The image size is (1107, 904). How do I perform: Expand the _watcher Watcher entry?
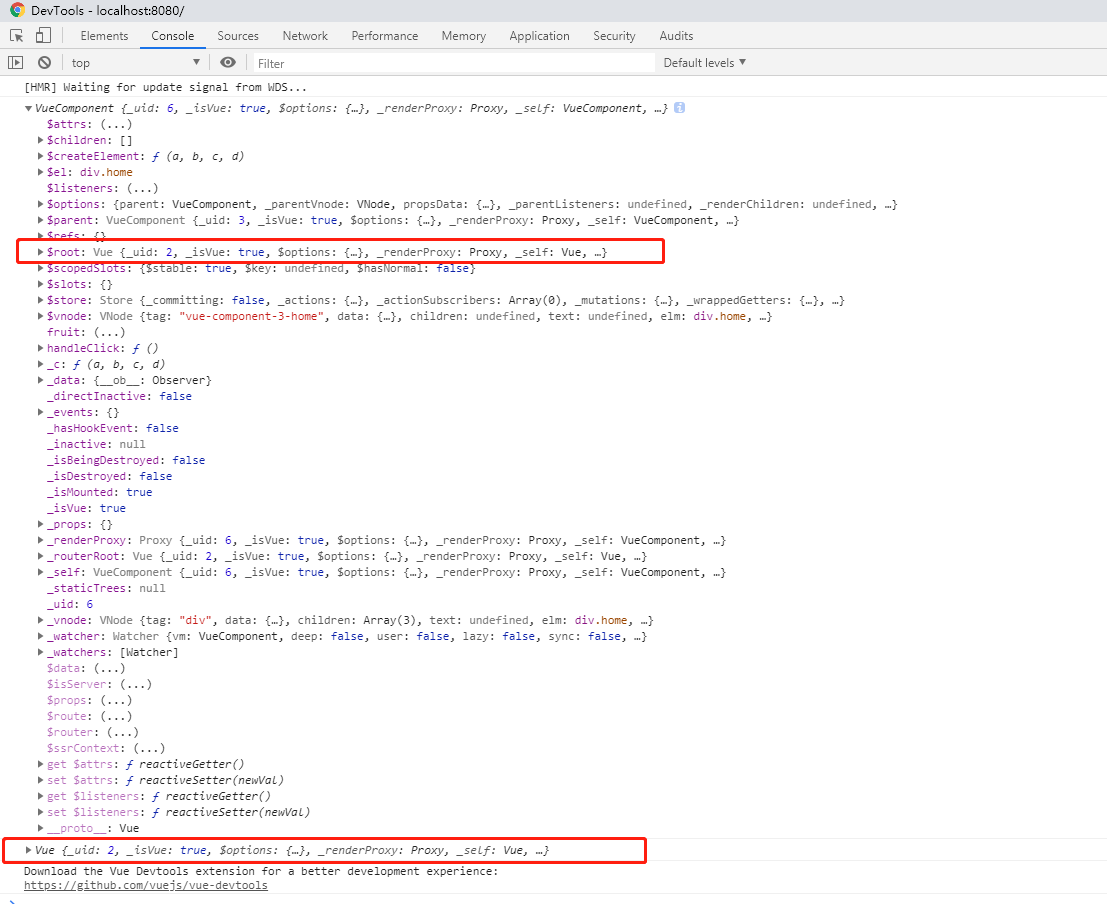coord(40,636)
